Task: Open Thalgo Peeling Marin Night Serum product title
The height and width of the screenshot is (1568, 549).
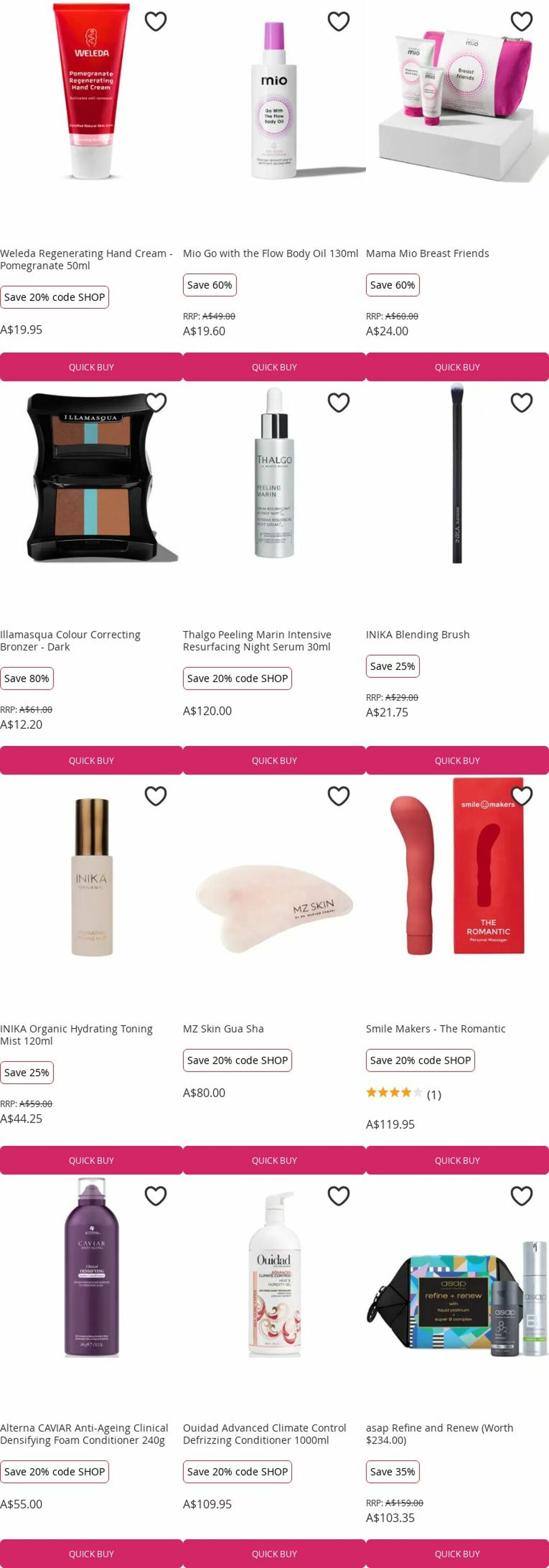Action: 257,640
